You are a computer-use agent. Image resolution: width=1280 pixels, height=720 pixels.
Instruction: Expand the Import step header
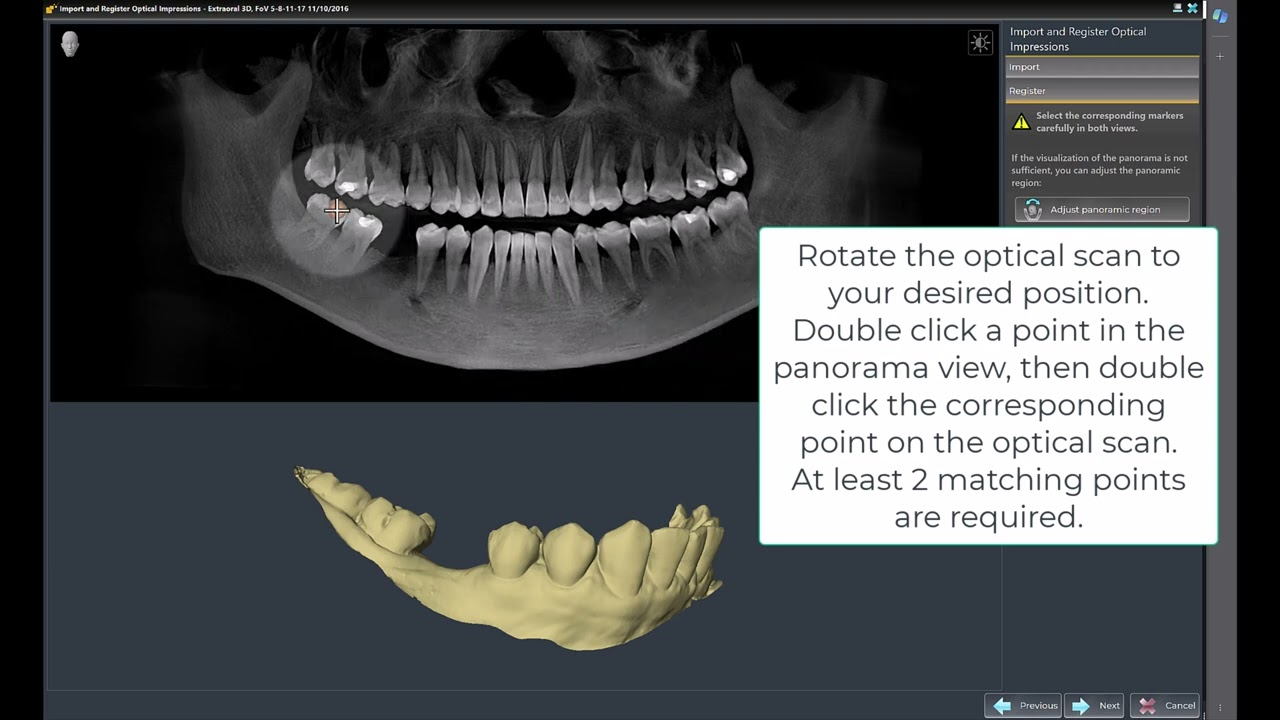click(1102, 67)
